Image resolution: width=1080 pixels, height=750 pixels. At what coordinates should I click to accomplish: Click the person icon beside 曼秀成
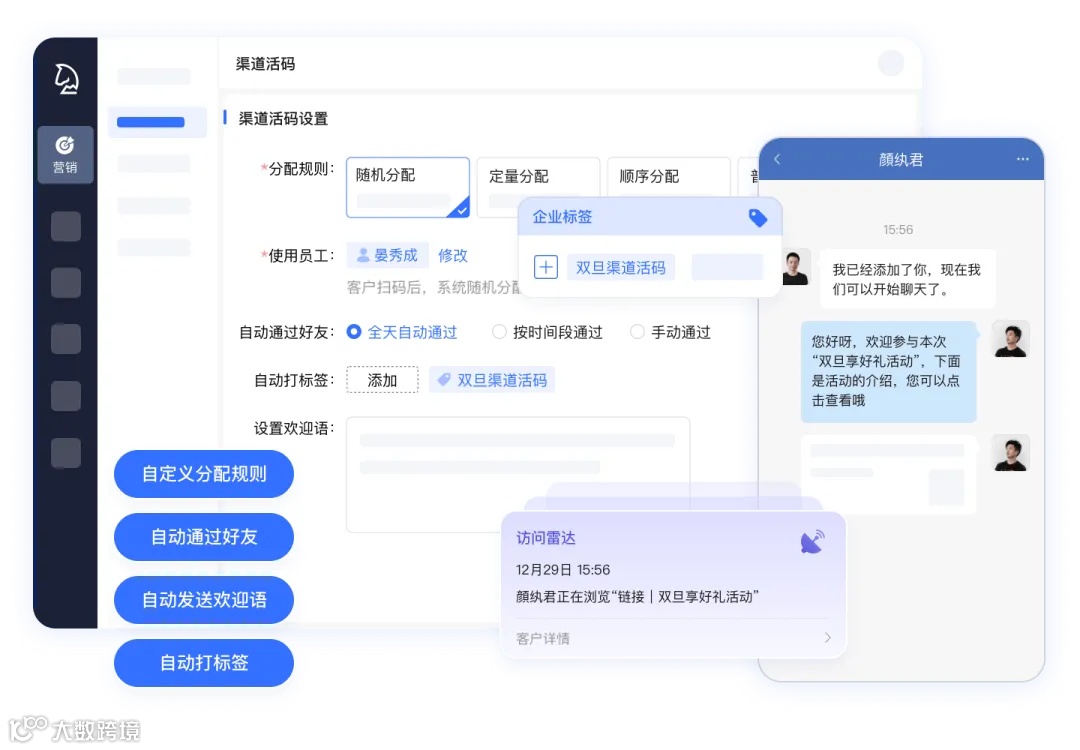coord(362,255)
